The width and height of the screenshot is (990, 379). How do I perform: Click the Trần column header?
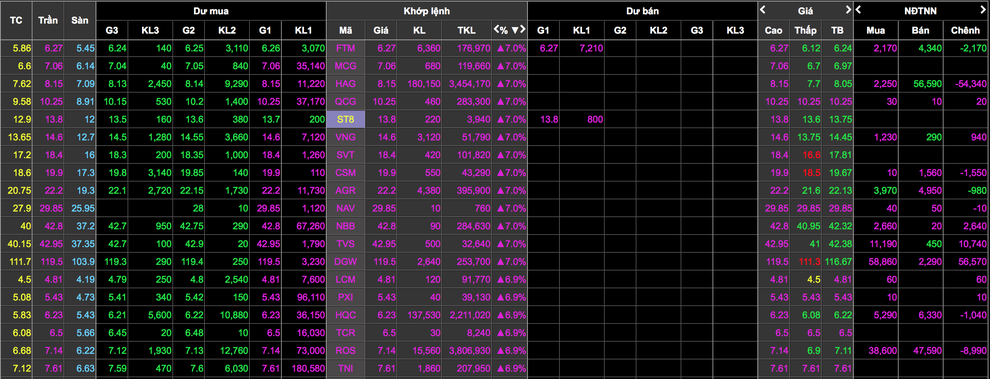pos(48,20)
